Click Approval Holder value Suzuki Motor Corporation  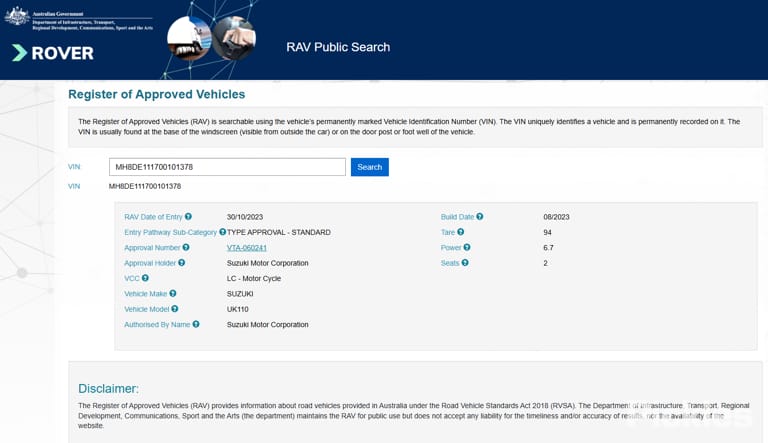coord(268,263)
